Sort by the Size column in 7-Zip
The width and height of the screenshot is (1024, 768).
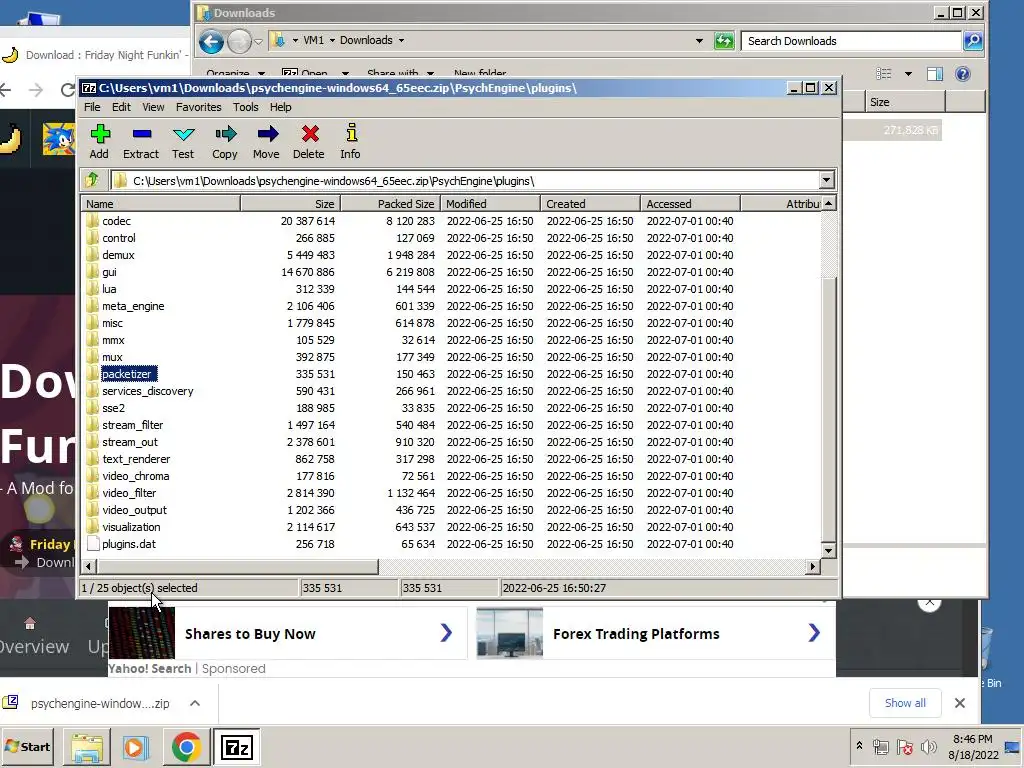[291, 204]
